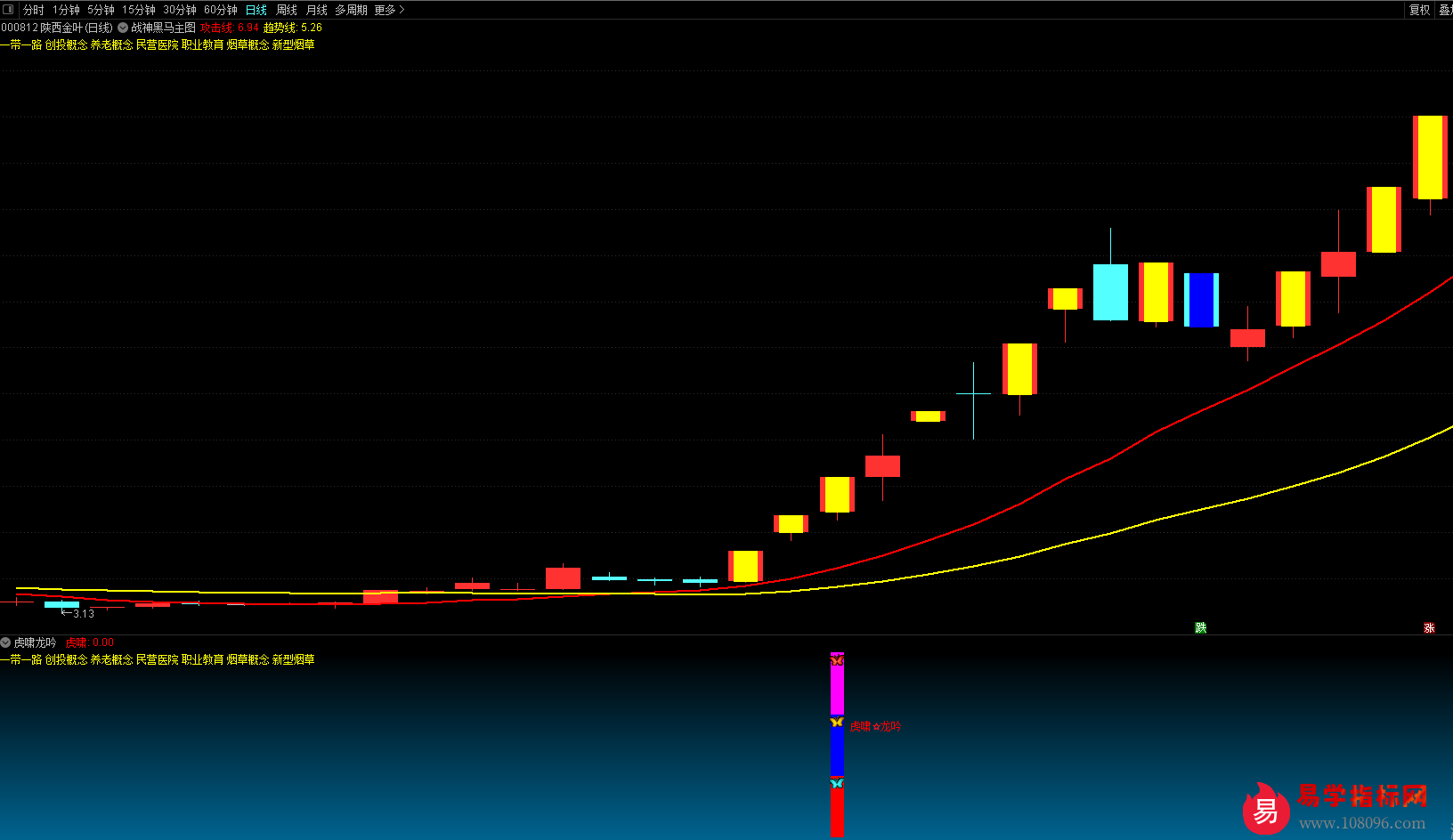Screen dimensions: 1453x840
Task: Expand the 更多 > period options
Action: click(x=389, y=10)
